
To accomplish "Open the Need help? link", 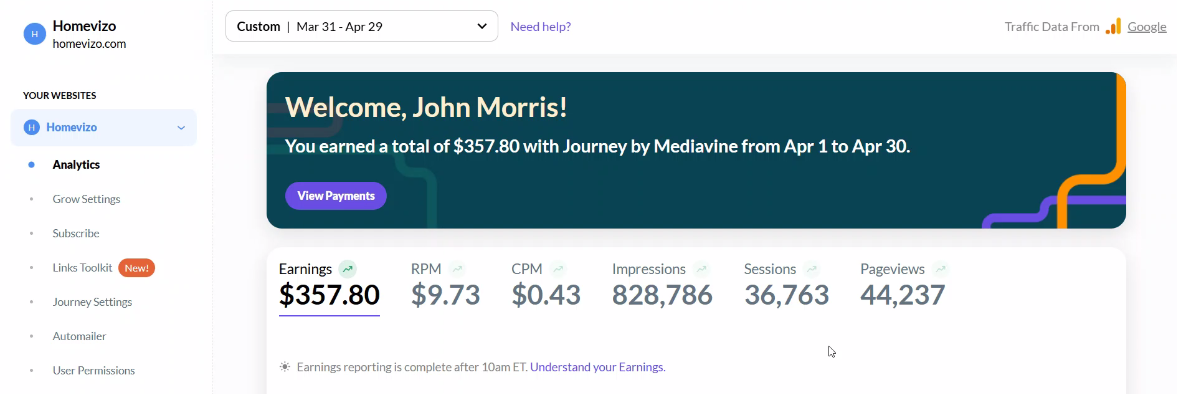I will coord(540,26).
